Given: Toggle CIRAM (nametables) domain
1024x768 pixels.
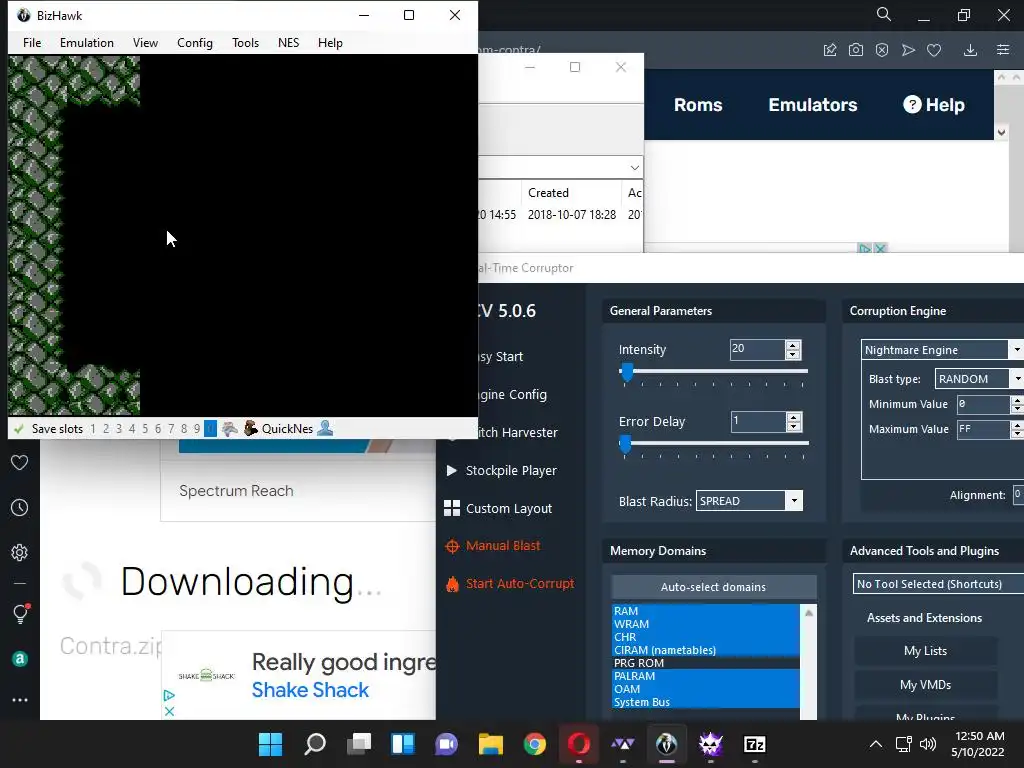Looking at the screenshot, I should (705, 650).
